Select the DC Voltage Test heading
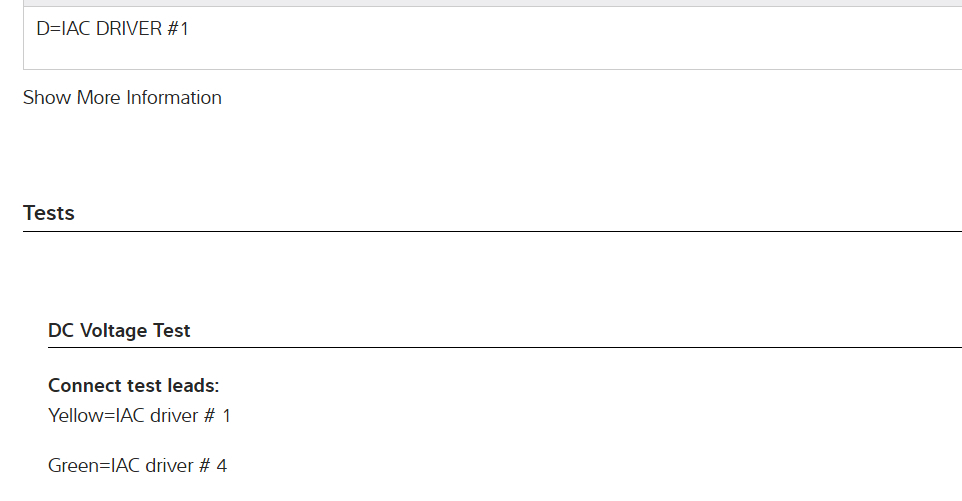The image size is (962, 501). click(119, 330)
